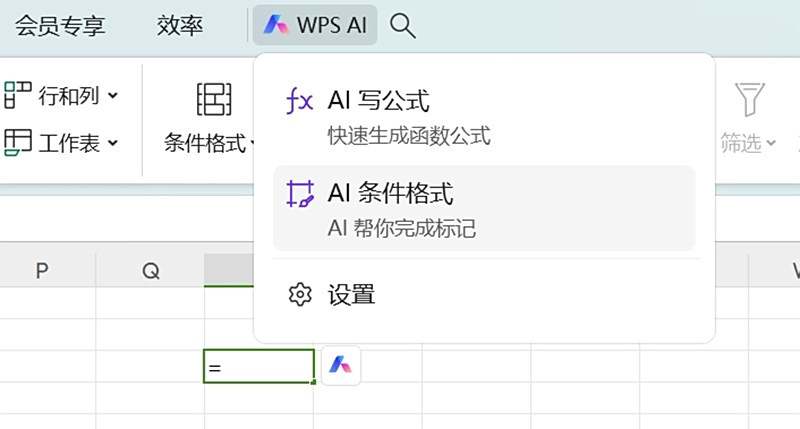Open 设置 in the WPS AI menu

485,295
